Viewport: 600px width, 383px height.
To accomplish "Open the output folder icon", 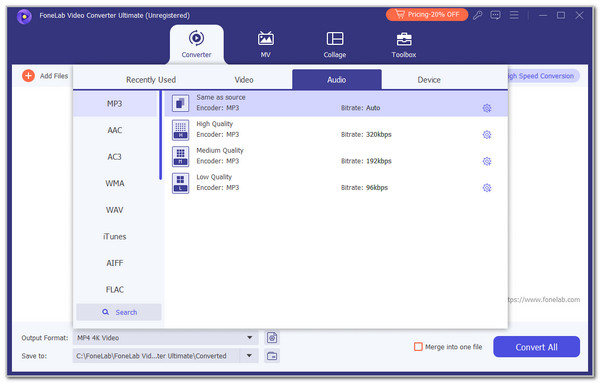I will (x=272, y=356).
